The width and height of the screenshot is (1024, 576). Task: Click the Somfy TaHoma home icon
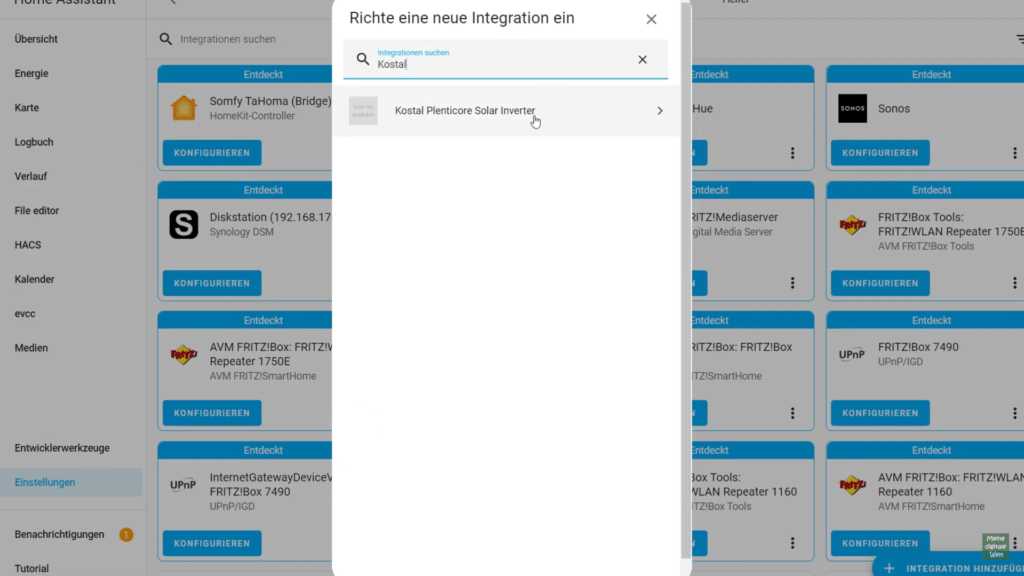pyautogui.click(x=184, y=108)
